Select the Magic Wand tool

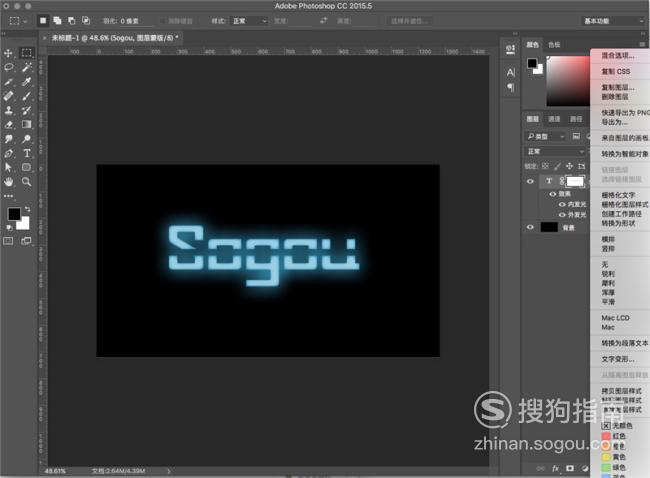[27, 67]
